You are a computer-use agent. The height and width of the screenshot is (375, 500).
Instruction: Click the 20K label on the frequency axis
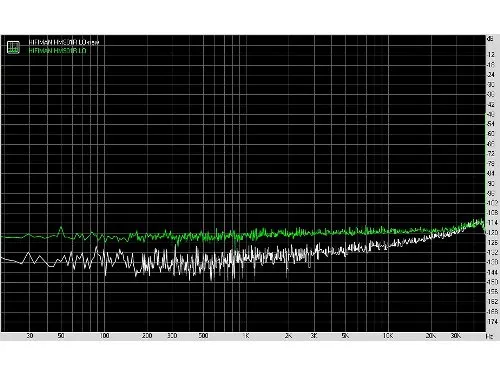pos(431,336)
